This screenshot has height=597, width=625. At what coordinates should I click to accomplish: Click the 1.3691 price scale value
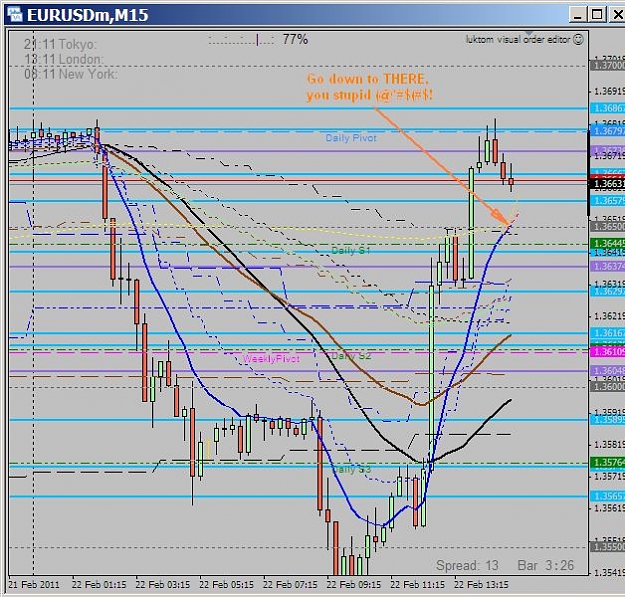(x=609, y=92)
